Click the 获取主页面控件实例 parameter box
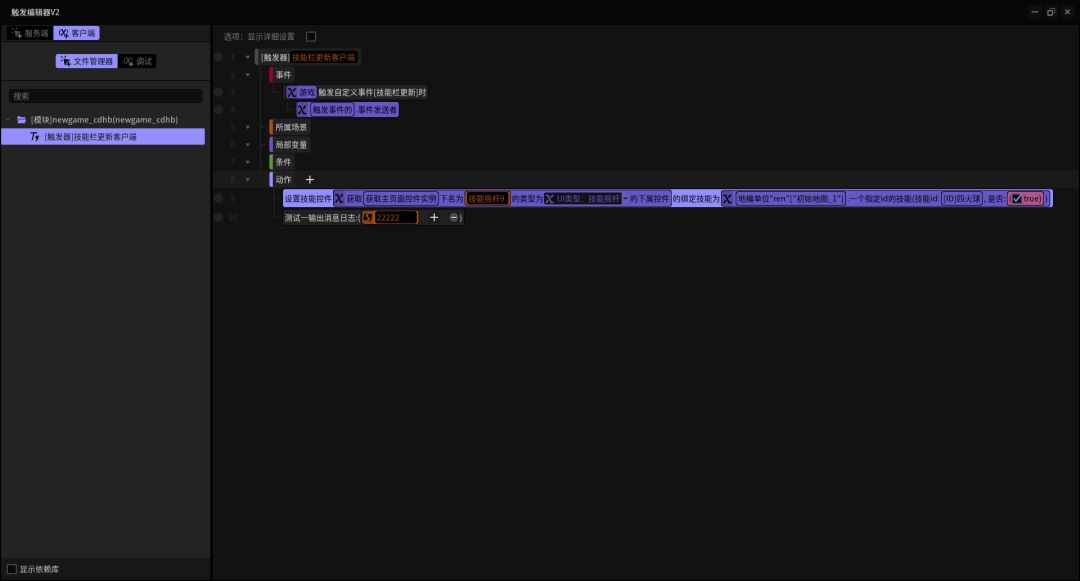1080x581 pixels. coord(400,198)
